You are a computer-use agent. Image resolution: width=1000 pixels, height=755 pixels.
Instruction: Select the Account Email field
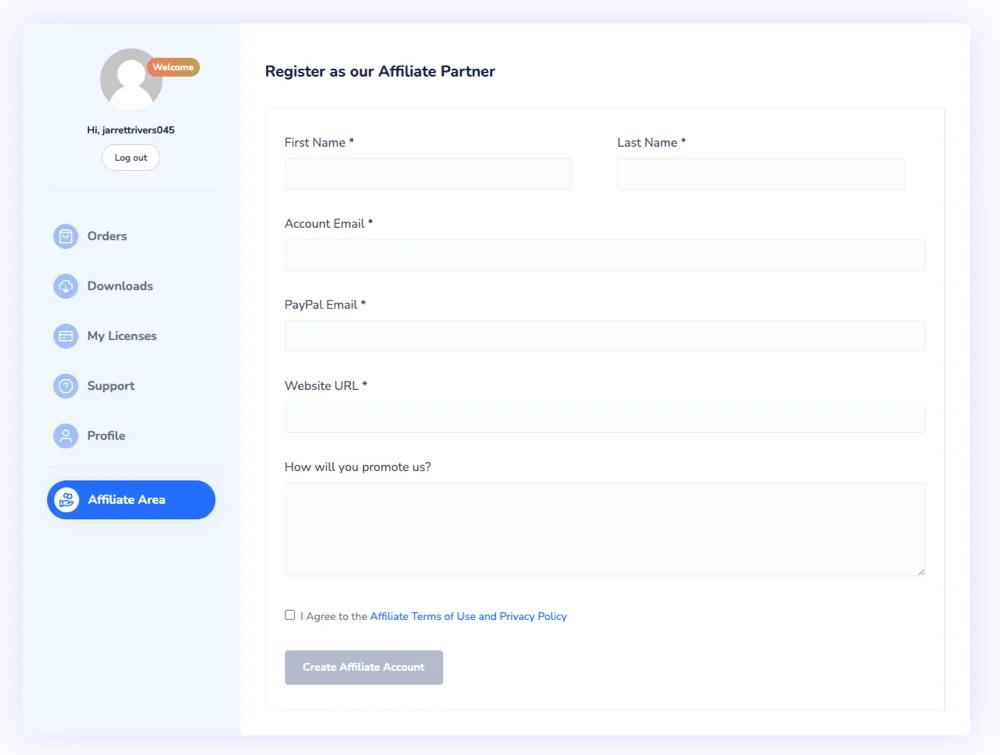coord(605,255)
